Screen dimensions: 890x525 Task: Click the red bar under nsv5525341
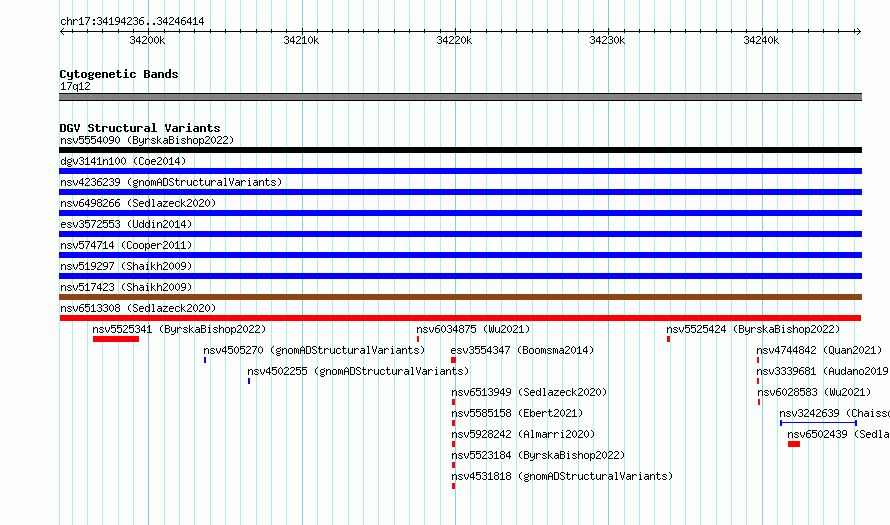point(116,339)
